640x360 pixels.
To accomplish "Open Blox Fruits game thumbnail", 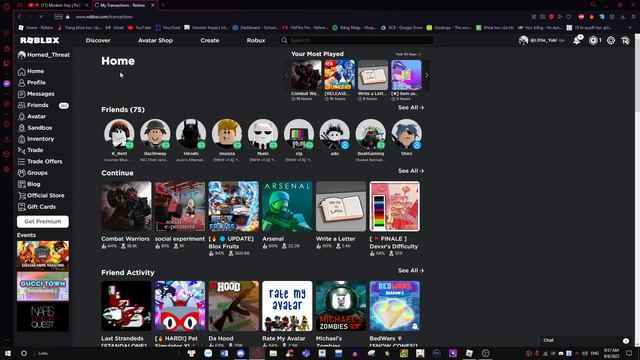I will pos(233,207).
